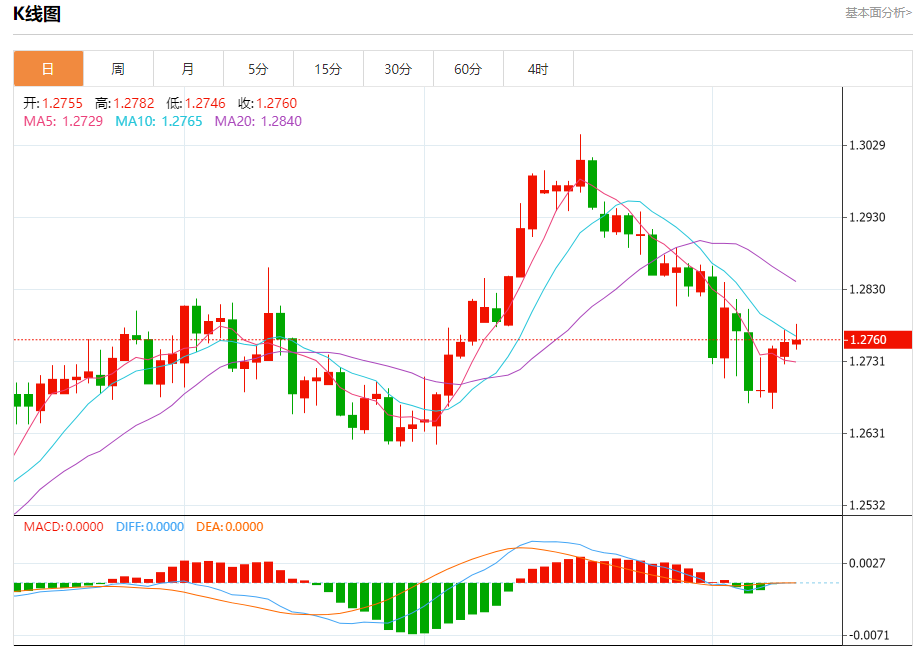Image resolution: width=921 pixels, height=646 pixels.
Task: Click the K线图 heading
Action: (x=37, y=14)
